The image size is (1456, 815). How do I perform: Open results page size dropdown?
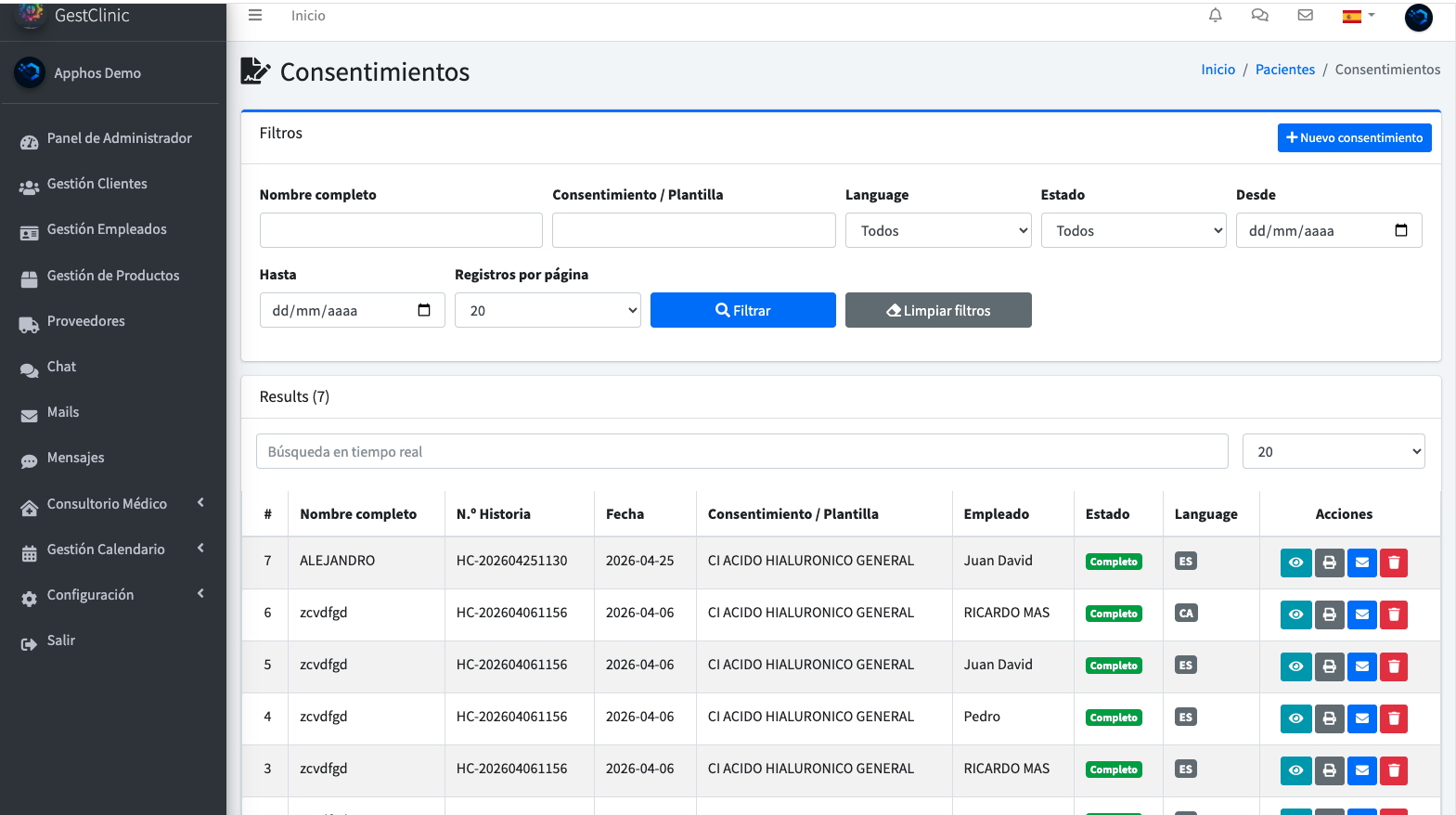pyautogui.click(x=1334, y=451)
